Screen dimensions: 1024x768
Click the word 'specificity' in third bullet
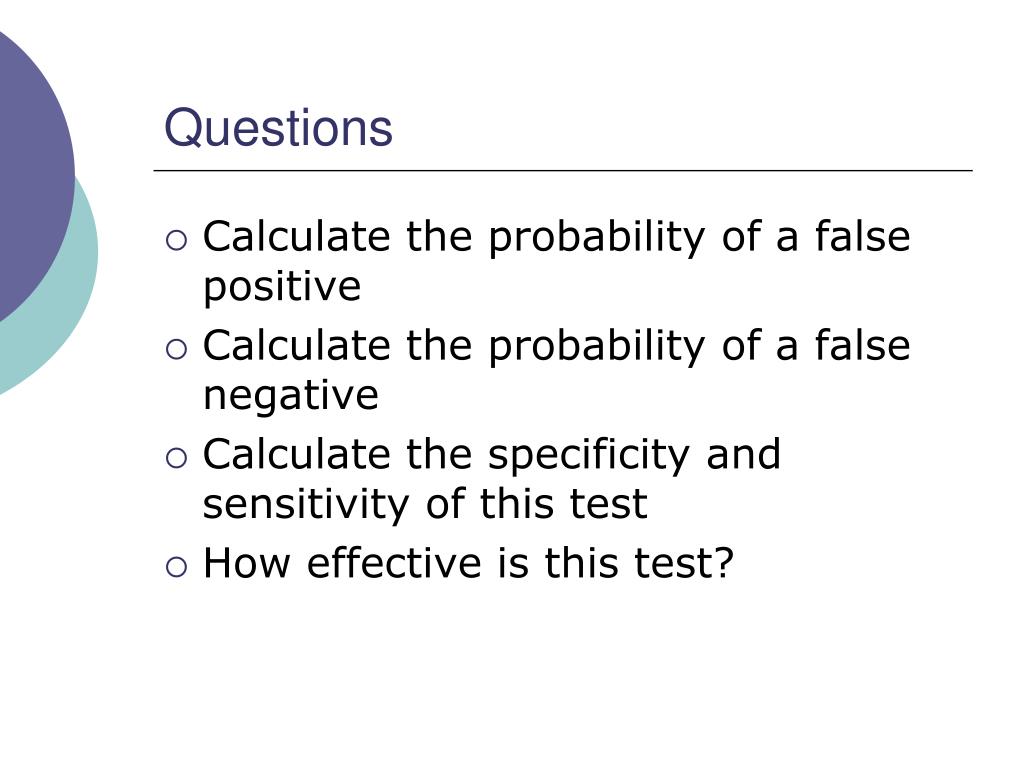(588, 456)
